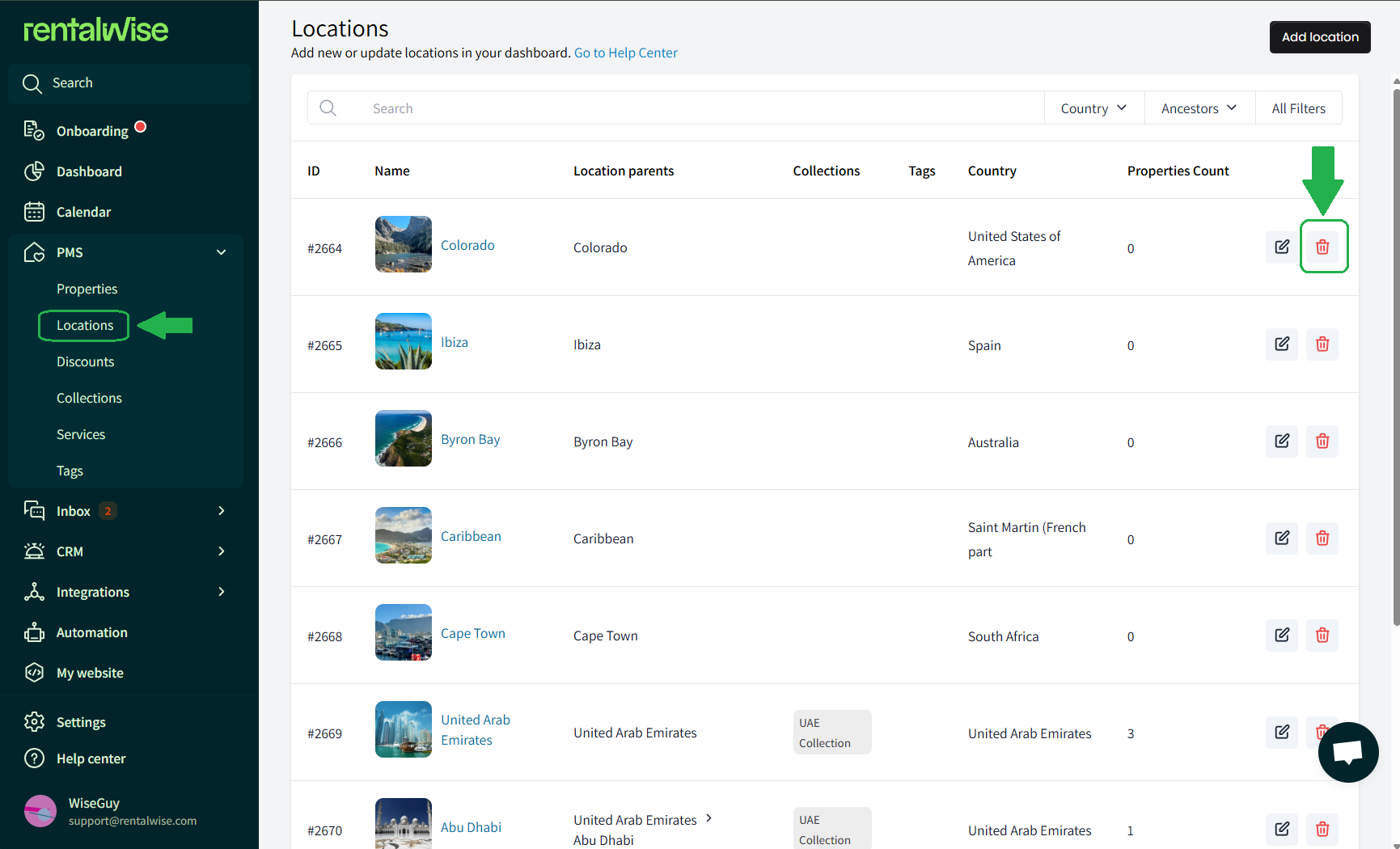1400x849 pixels.
Task: Open the live chat bubble
Action: pos(1347,752)
